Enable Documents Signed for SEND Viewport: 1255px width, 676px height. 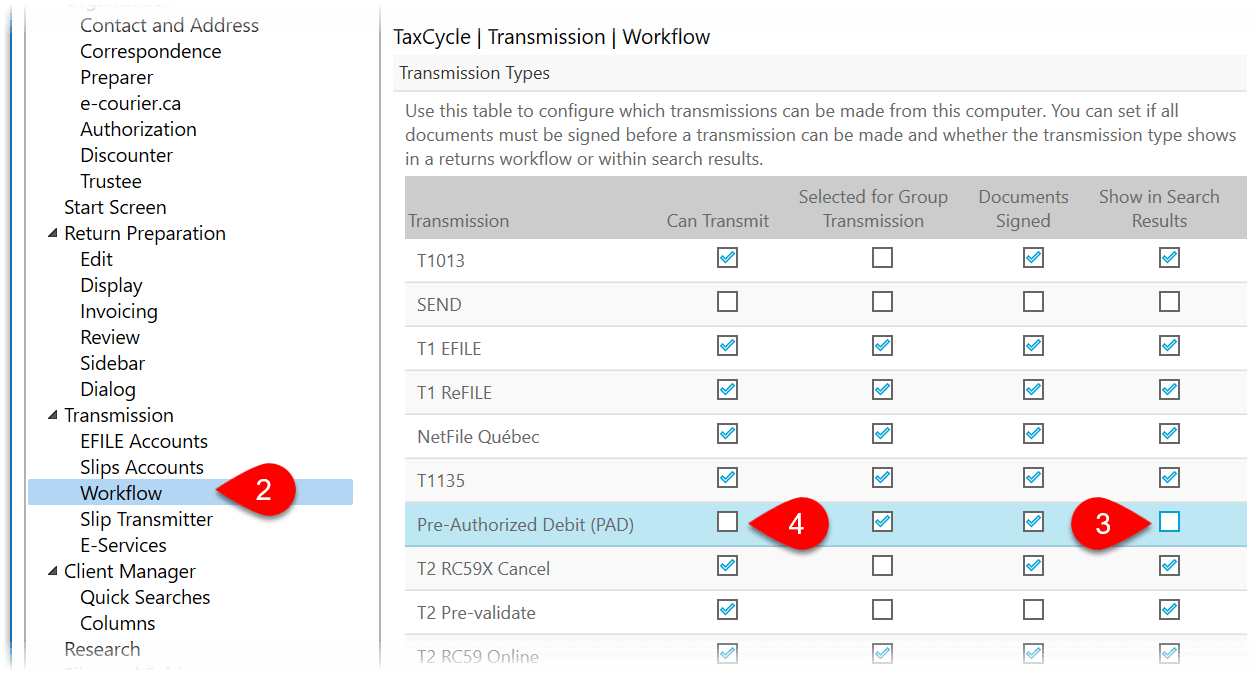click(x=1033, y=302)
